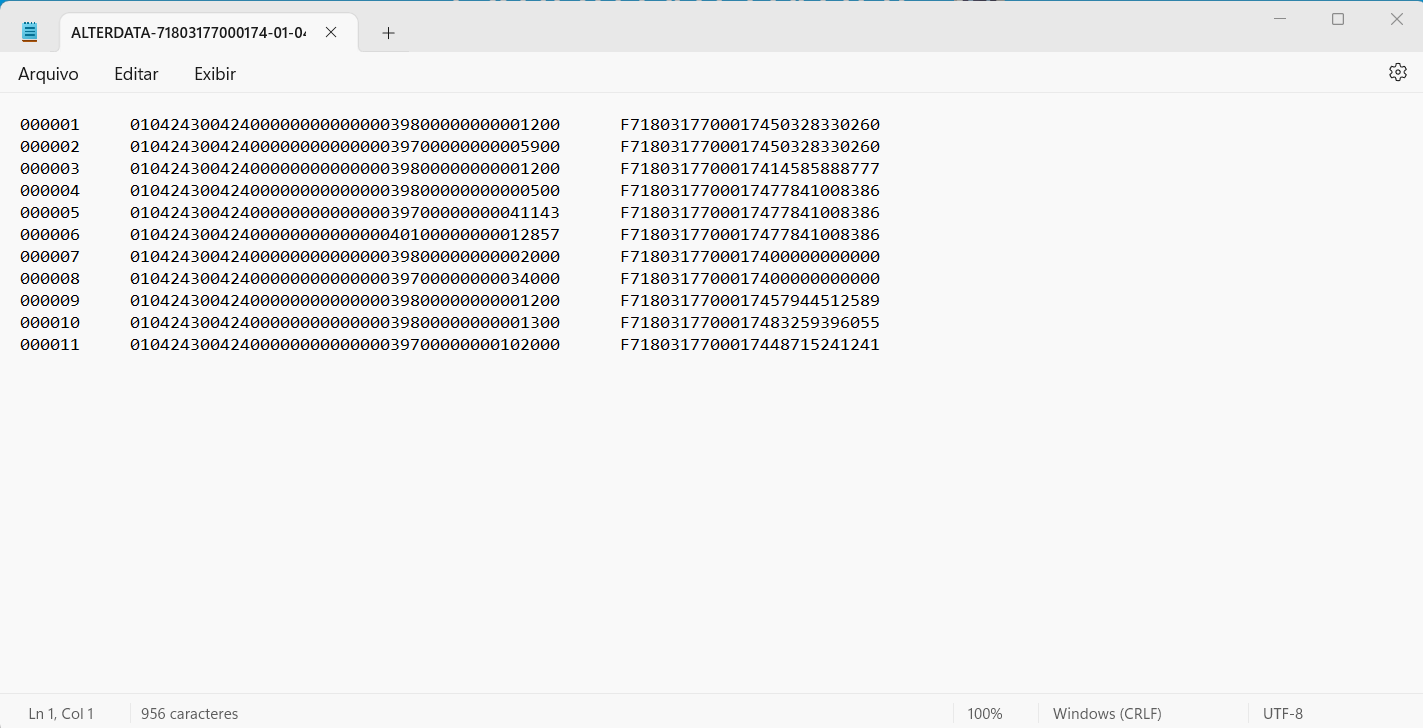
Task: Click the value ending in 0000005900
Action: [345, 147]
